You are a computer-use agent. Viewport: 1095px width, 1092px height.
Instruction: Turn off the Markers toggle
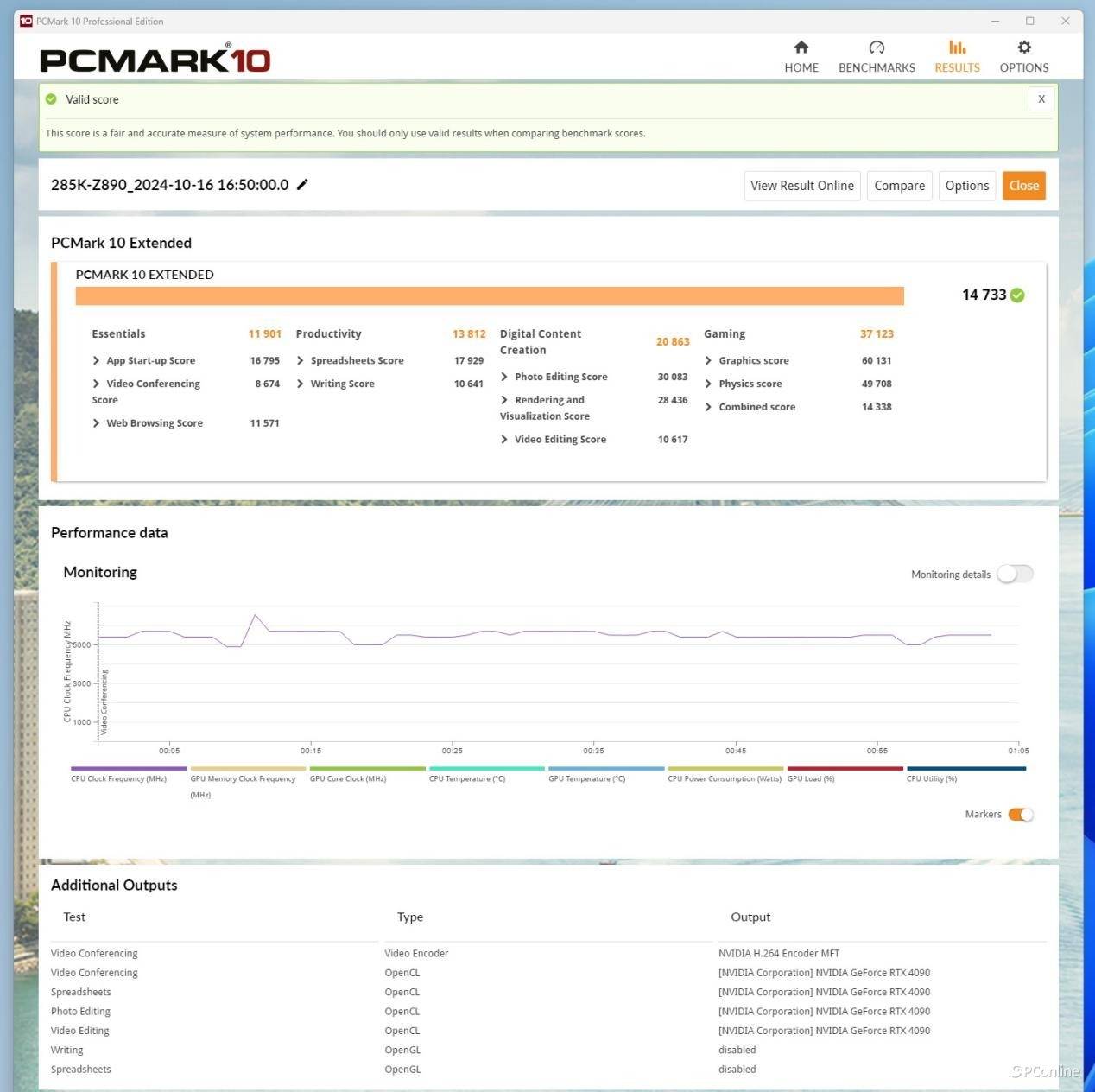[x=1020, y=815]
